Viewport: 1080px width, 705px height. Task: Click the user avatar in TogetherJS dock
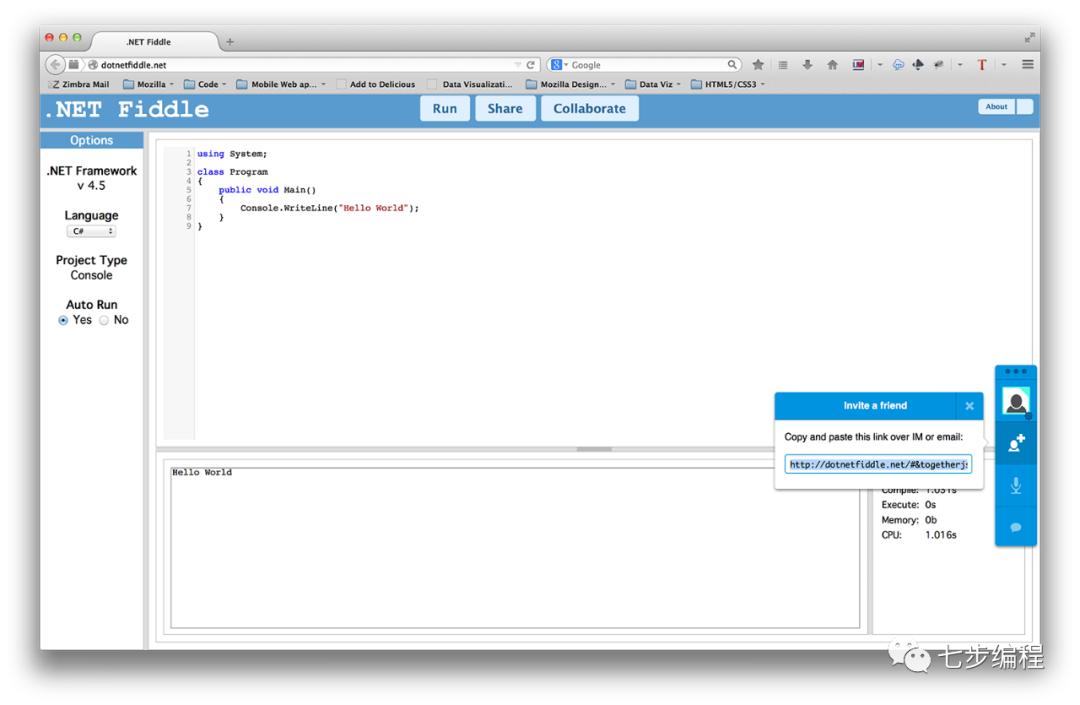pyautogui.click(x=1016, y=401)
